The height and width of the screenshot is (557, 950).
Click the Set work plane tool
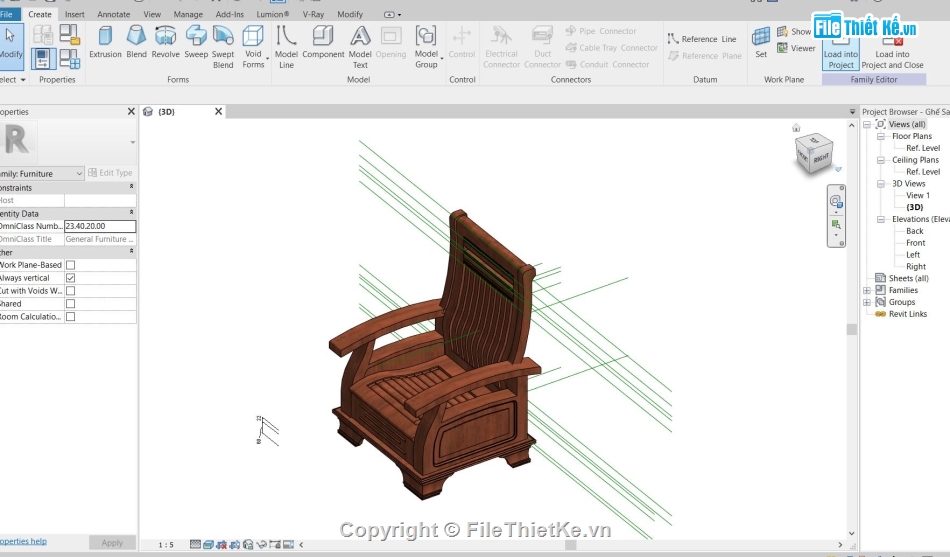pos(761,42)
